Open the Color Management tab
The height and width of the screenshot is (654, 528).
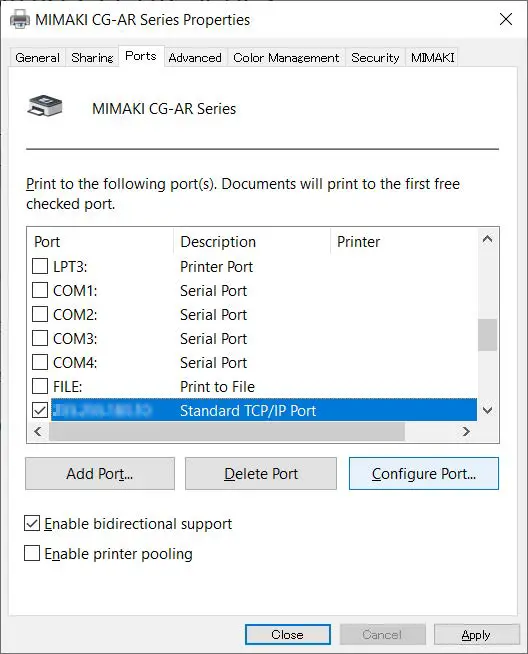(286, 58)
